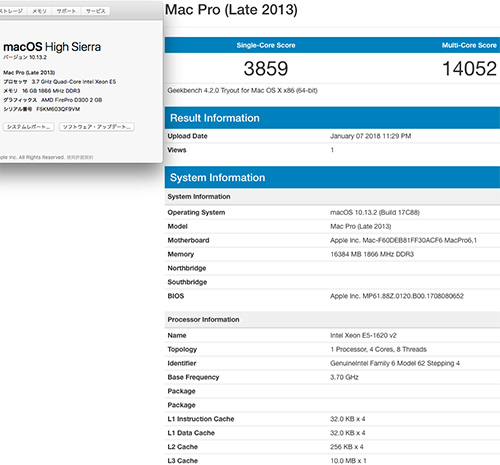Select the 3.70 GHz frequency value
The image size is (500, 465).
(344, 377)
